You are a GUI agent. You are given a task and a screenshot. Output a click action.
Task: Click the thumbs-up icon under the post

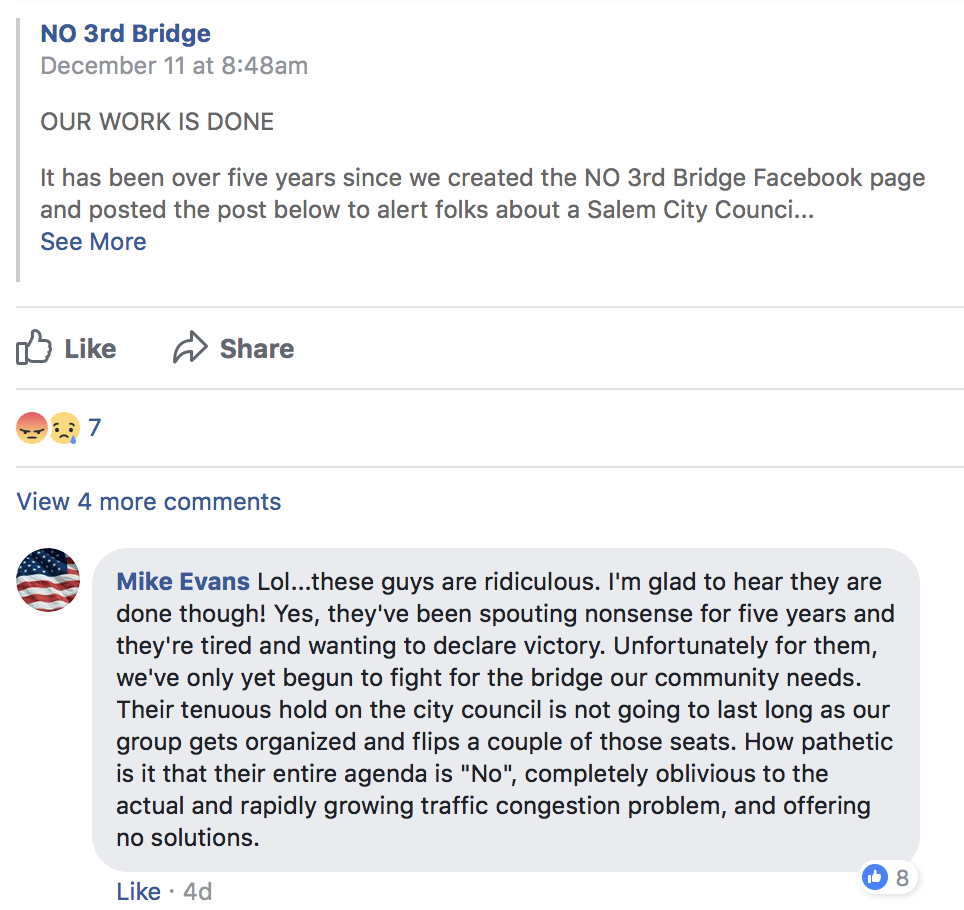[33, 347]
